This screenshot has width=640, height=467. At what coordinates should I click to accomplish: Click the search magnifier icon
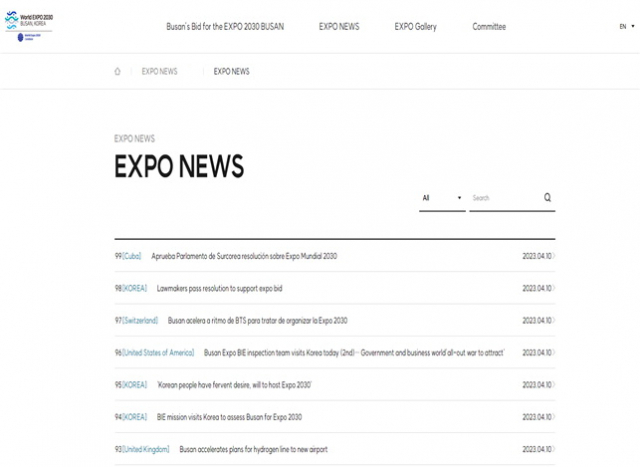(x=547, y=198)
